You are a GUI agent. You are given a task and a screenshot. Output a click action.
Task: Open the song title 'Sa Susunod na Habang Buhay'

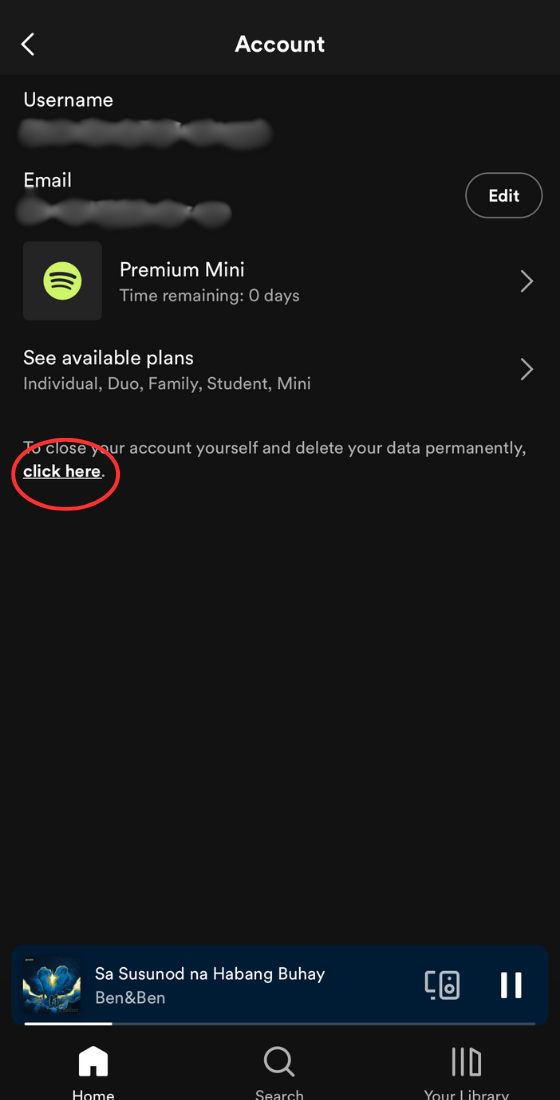210,974
